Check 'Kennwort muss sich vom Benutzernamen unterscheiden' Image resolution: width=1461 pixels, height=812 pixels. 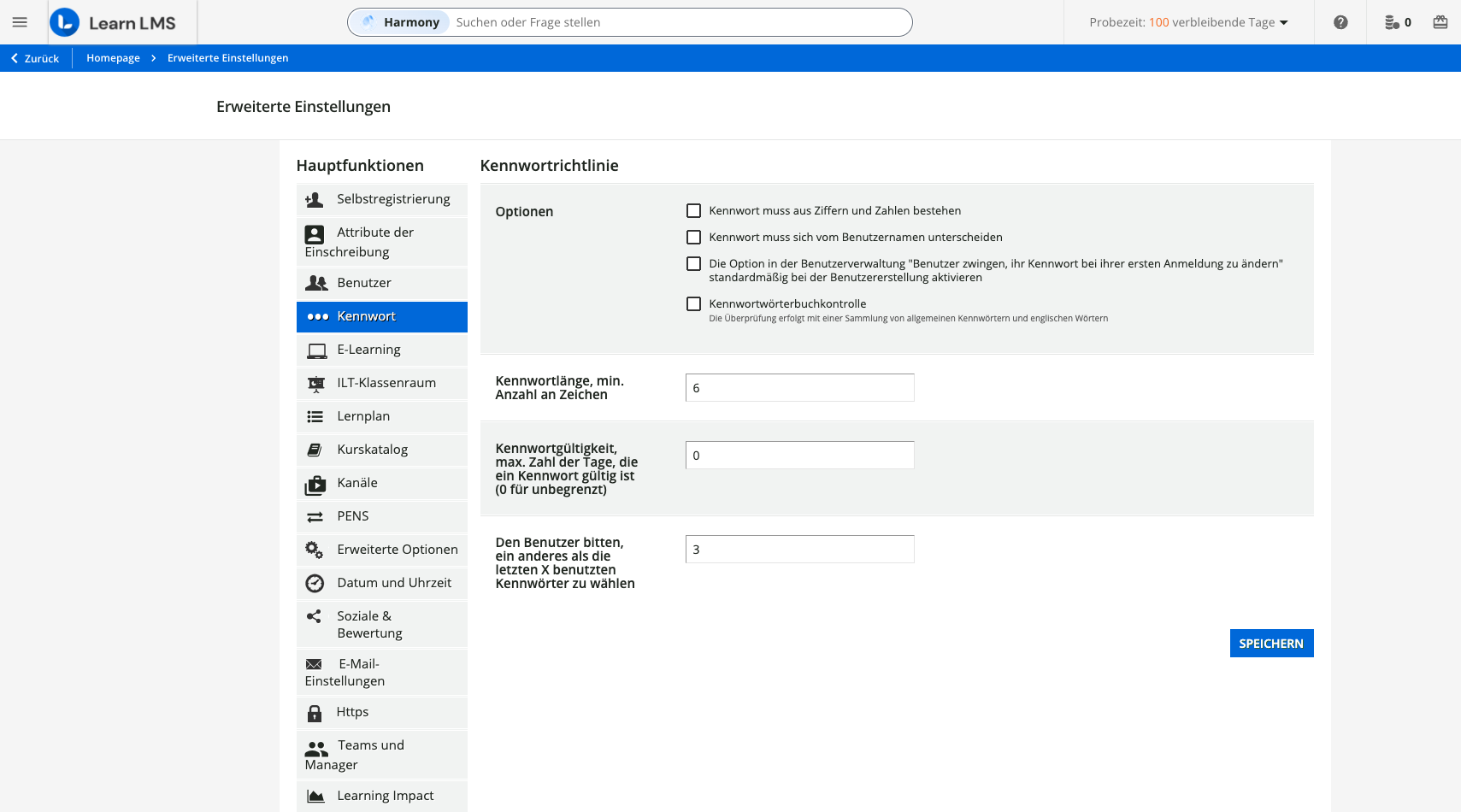(x=693, y=237)
